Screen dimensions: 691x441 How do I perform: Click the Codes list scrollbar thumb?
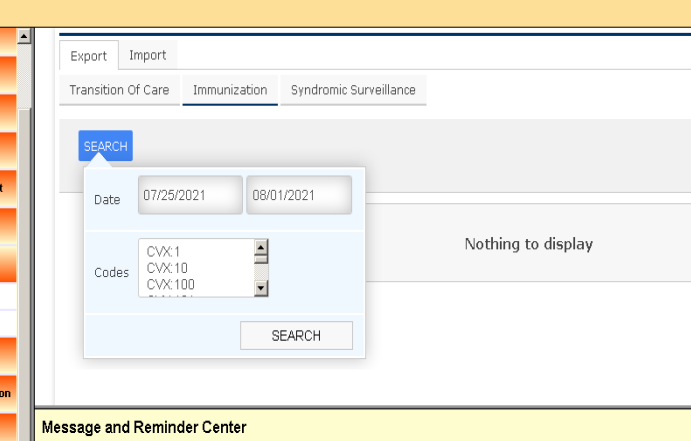click(261, 259)
